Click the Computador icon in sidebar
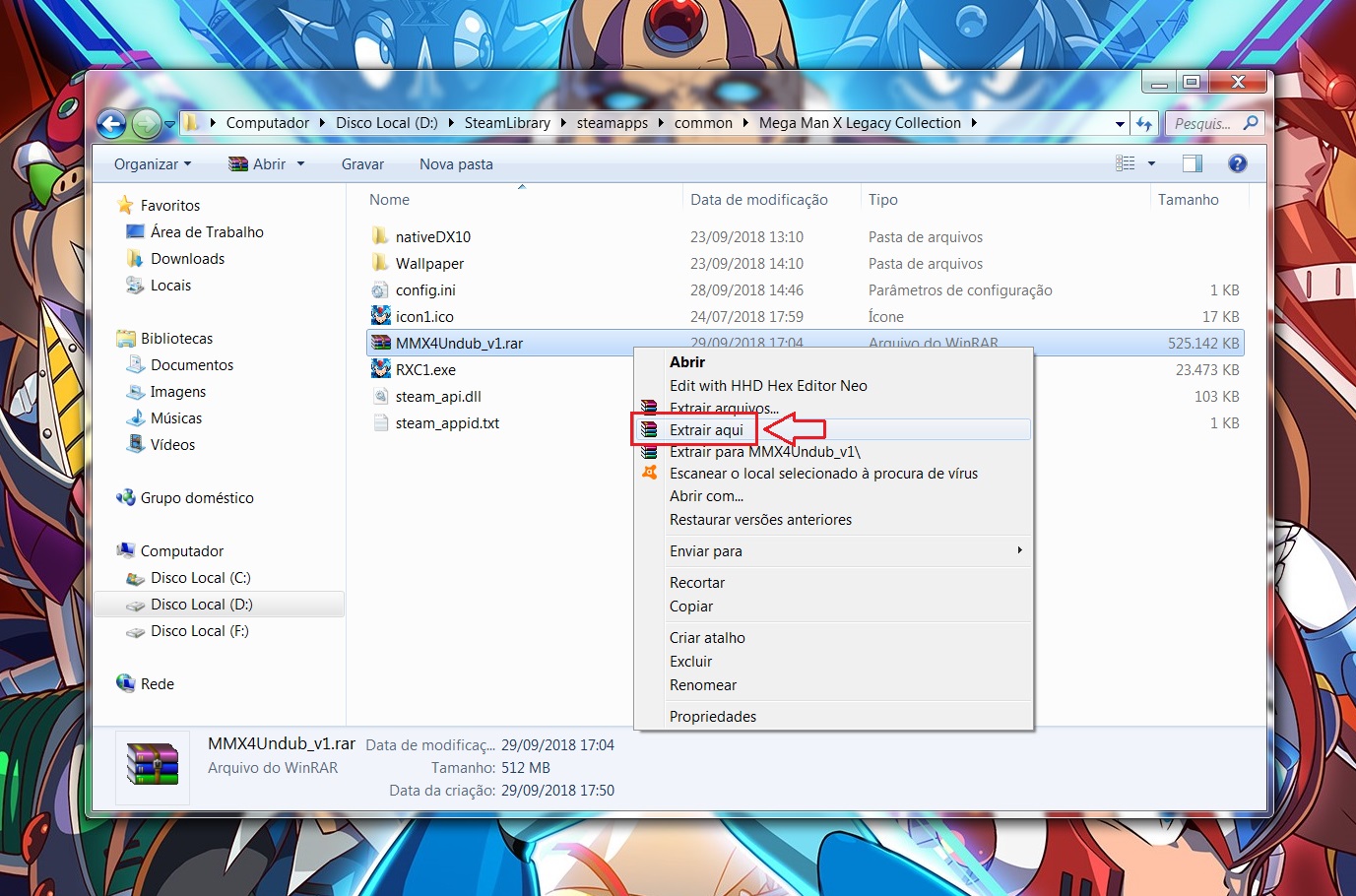 [x=125, y=550]
